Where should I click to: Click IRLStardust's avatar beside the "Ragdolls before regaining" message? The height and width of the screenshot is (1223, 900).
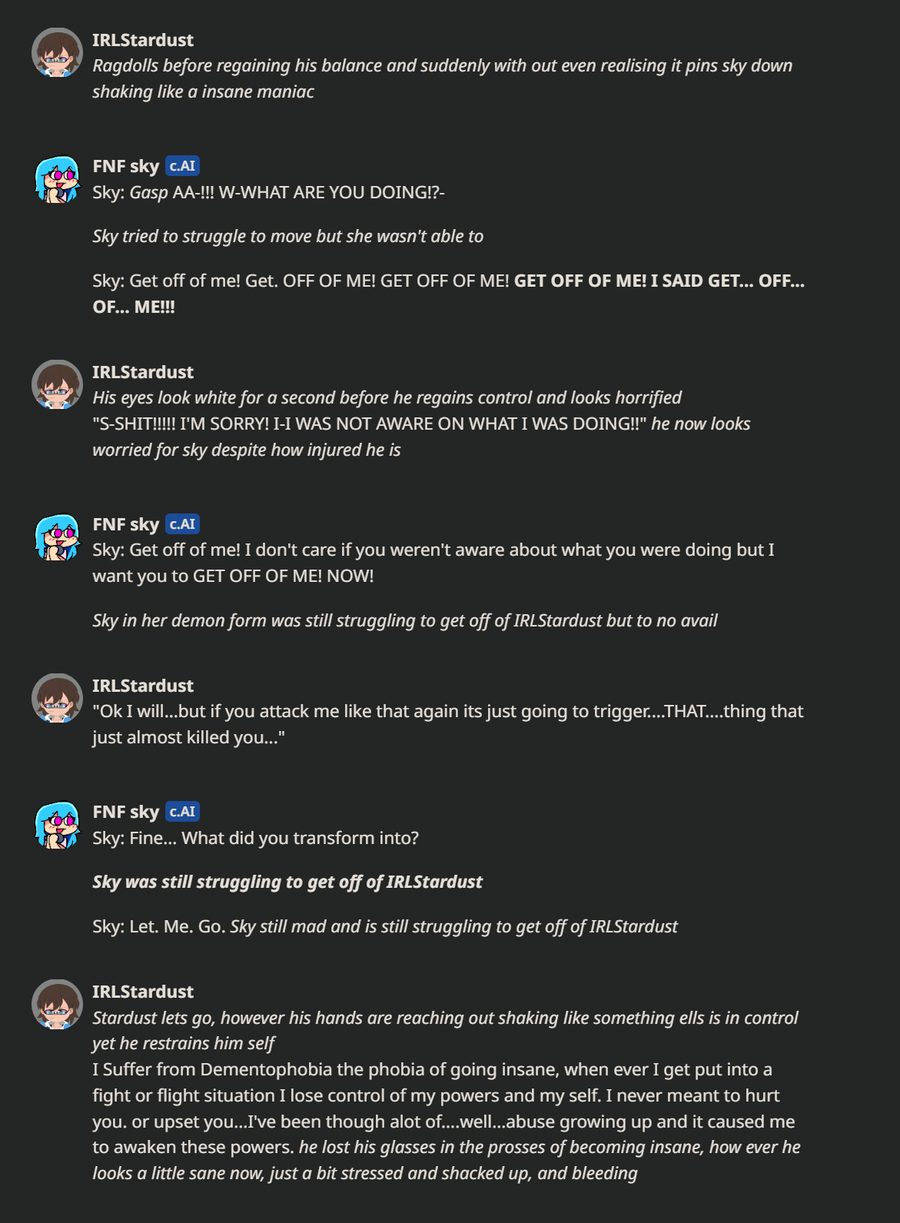(x=57, y=53)
